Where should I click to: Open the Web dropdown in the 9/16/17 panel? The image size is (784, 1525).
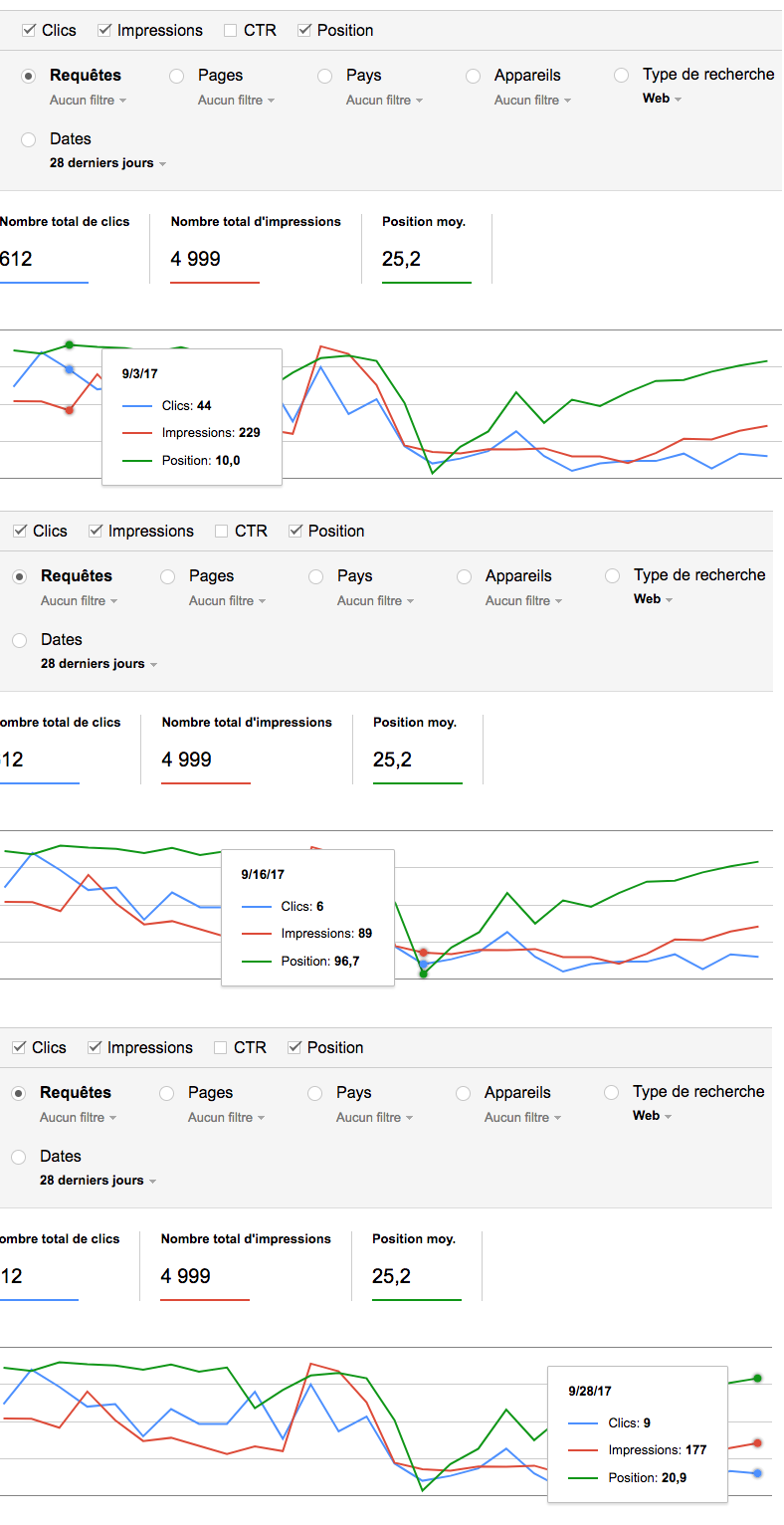(654, 599)
